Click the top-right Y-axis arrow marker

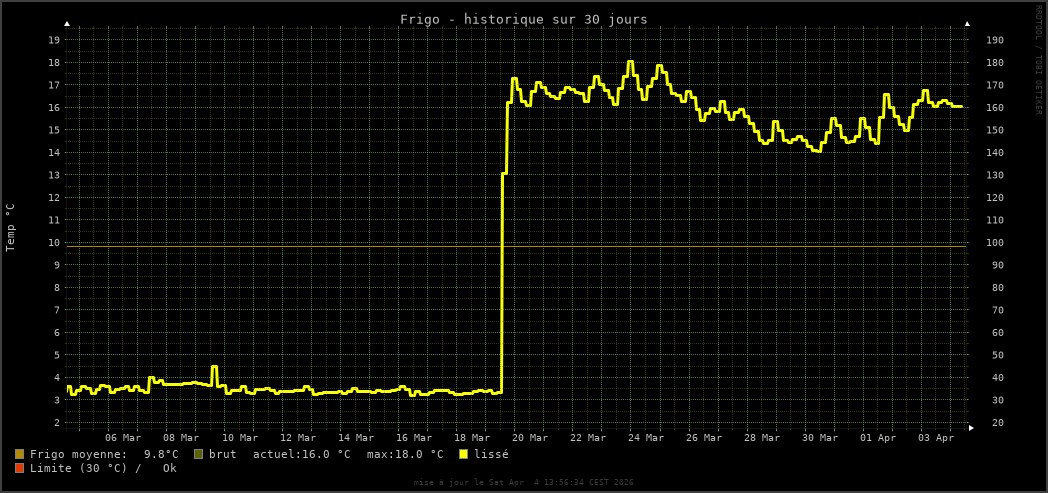pyautogui.click(x=967, y=23)
